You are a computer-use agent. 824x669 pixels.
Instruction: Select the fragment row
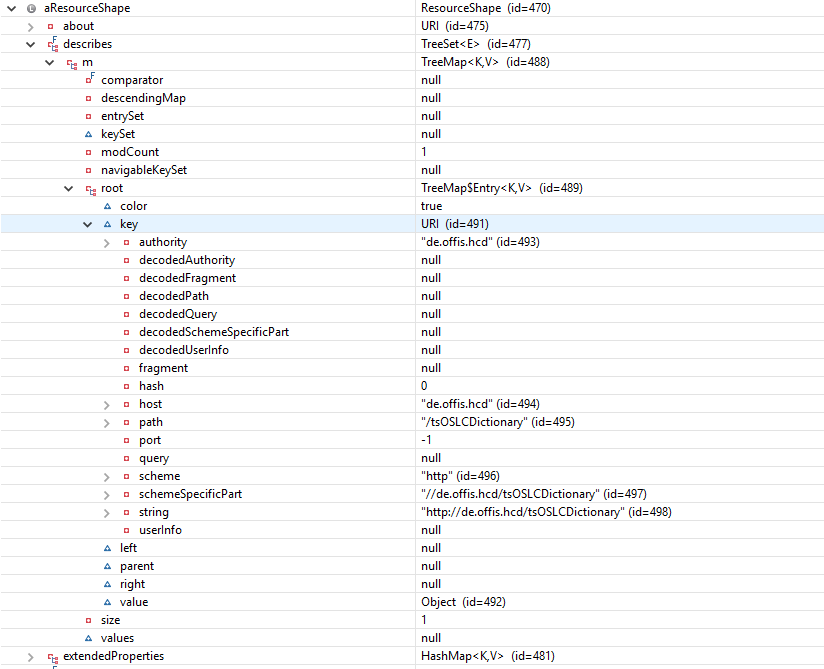412,368
